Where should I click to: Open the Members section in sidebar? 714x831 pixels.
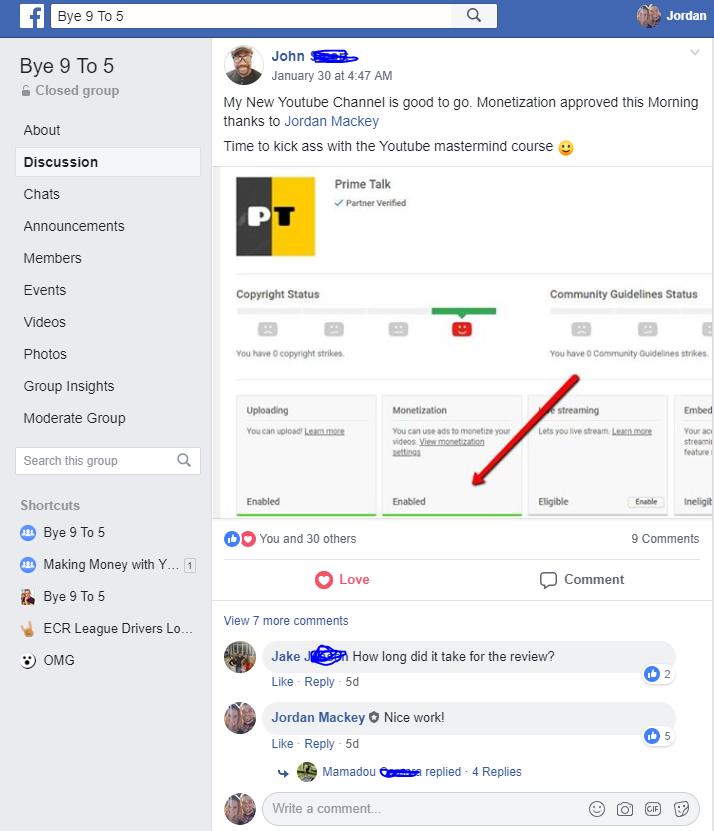click(52, 258)
